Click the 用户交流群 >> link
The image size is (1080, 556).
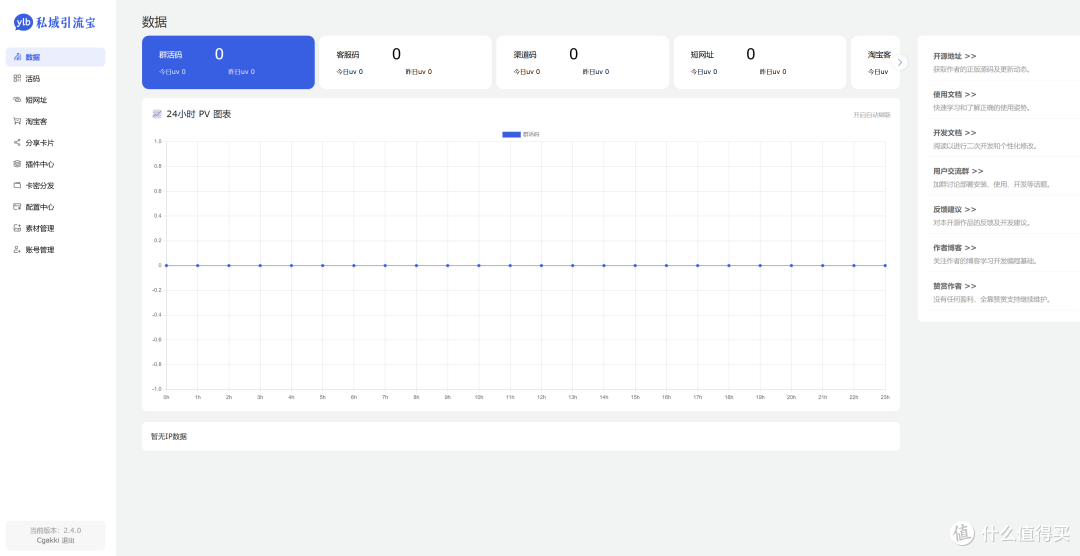click(x=958, y=171)
